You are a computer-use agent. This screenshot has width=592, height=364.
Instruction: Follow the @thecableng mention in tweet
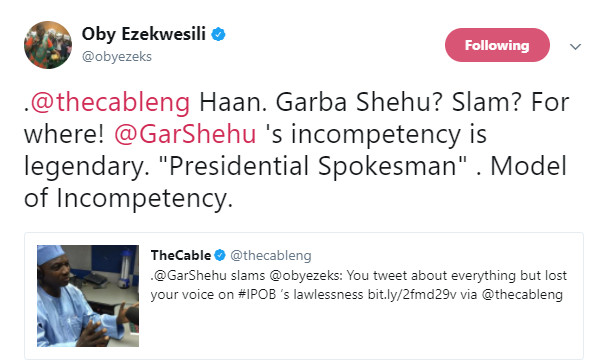click(x=110, y=102)
